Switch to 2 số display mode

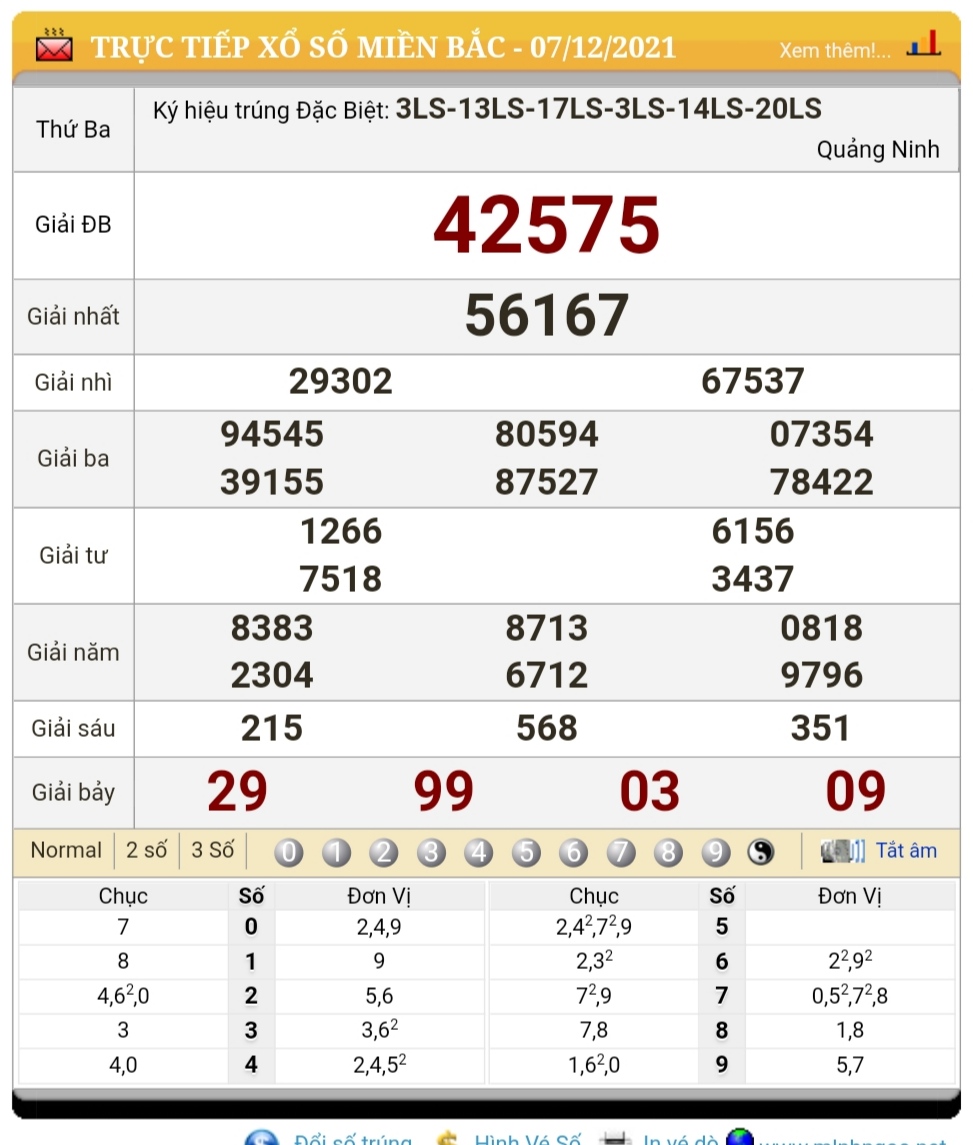[x=146, y=851]
